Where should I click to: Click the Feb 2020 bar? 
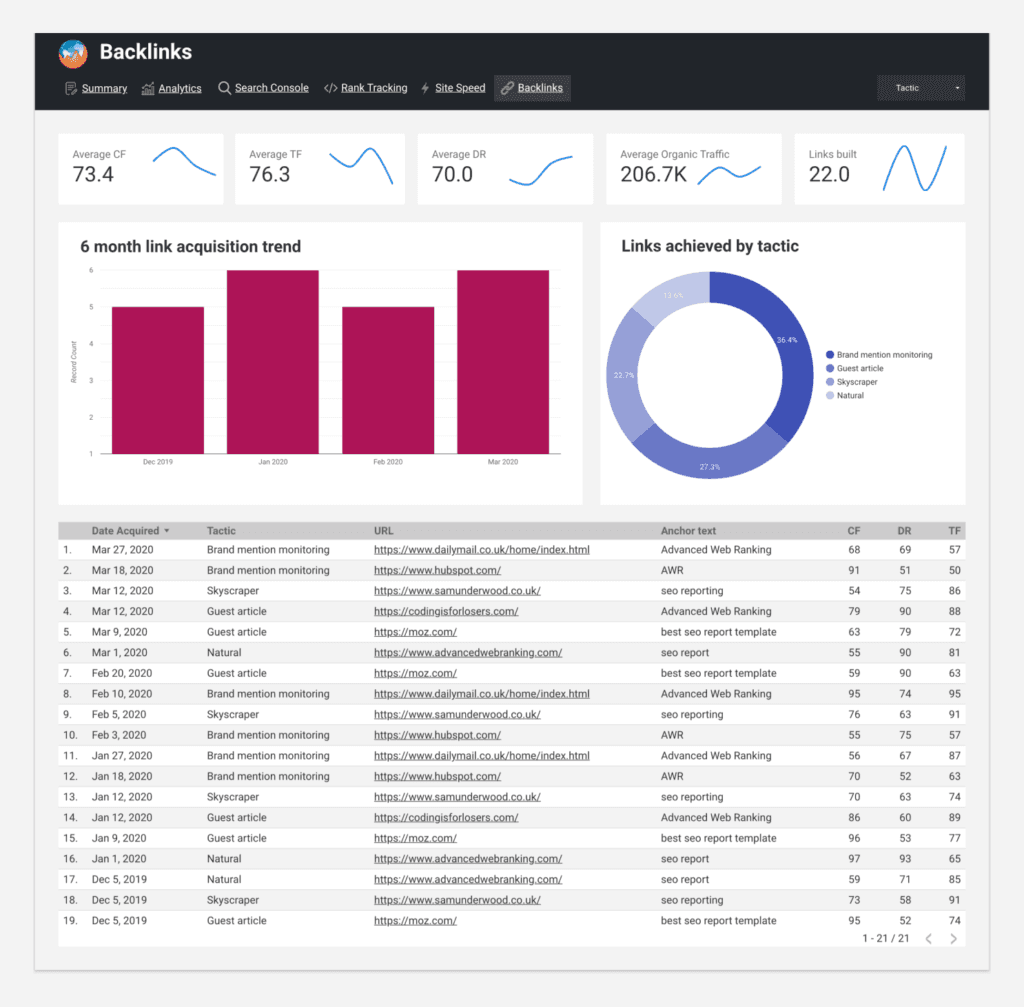point(388,380)
